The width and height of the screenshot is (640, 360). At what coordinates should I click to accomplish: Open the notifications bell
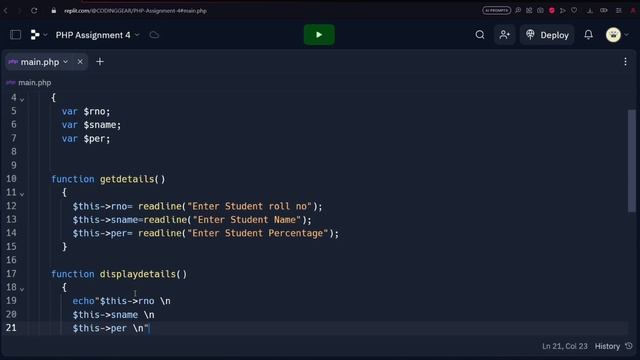(x=588, y=35)
